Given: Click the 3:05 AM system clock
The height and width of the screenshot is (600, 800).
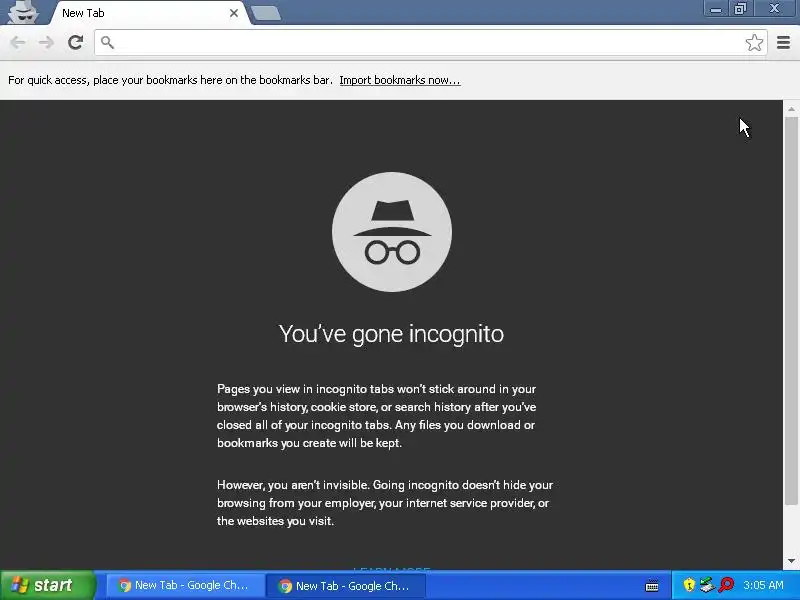Looking at the screenshot, I should 763,585.
